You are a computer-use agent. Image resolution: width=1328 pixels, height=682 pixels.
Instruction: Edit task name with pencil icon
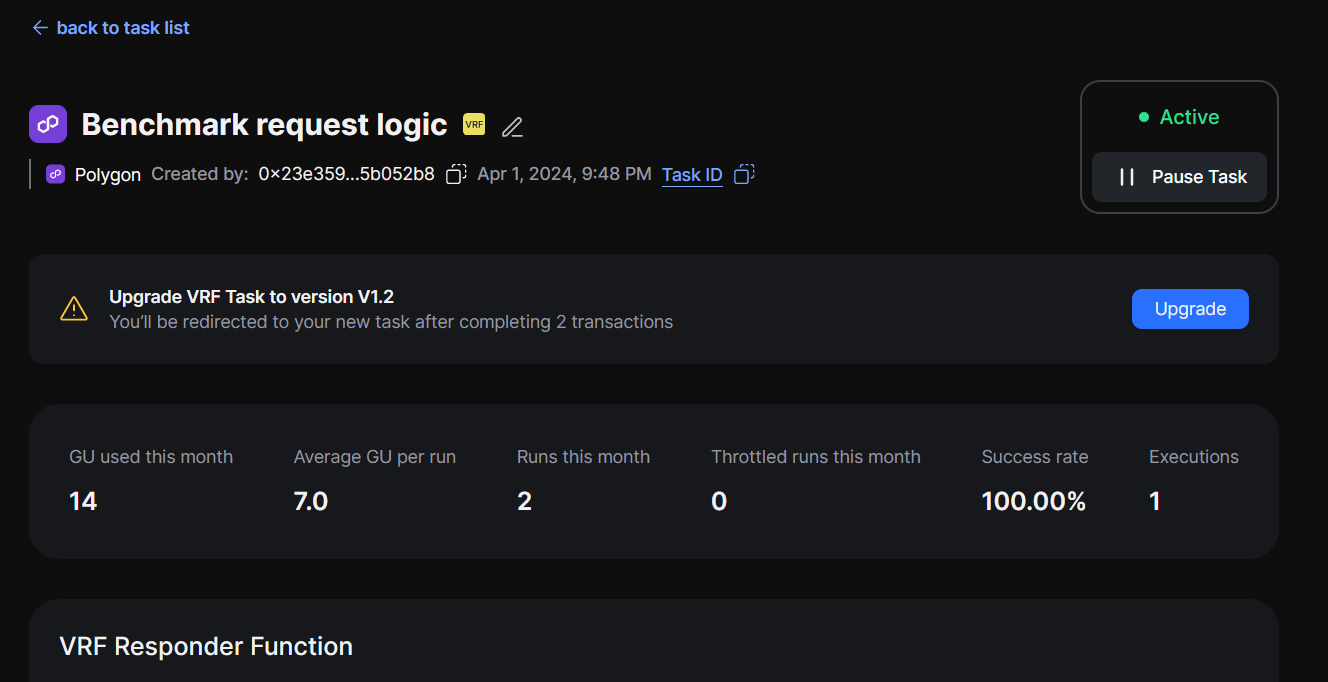pos(512,127)
